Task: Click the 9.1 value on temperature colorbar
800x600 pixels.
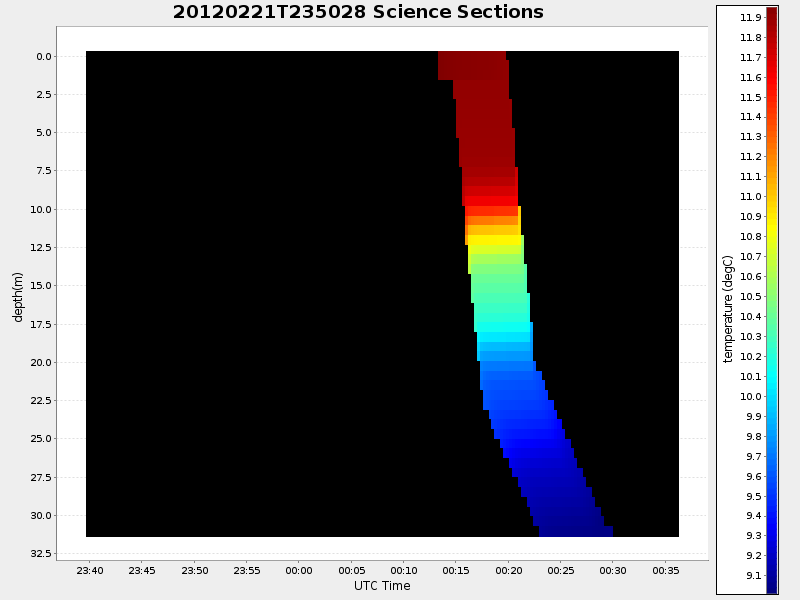Action: [x=751, y=575]
